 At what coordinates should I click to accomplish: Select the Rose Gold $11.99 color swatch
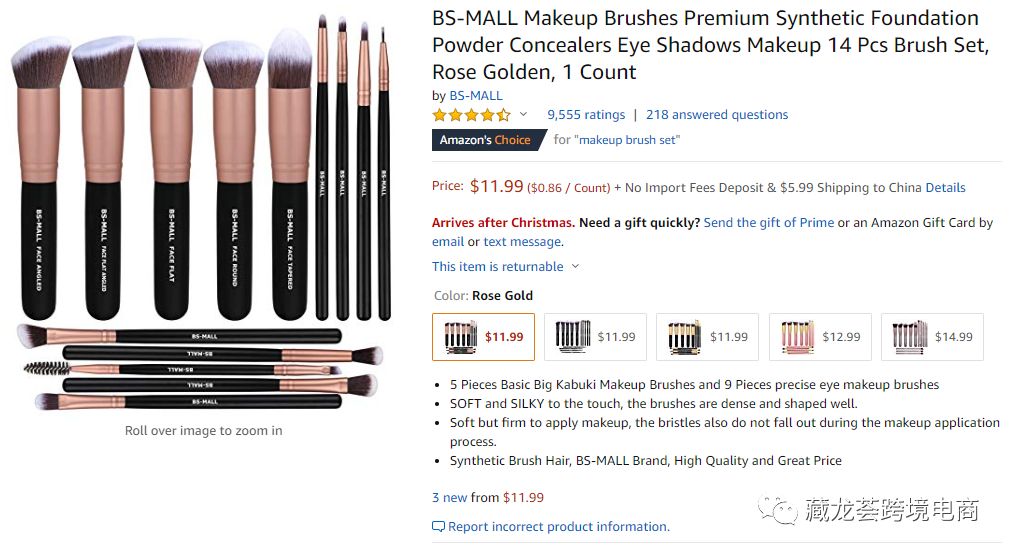[483, 337]
